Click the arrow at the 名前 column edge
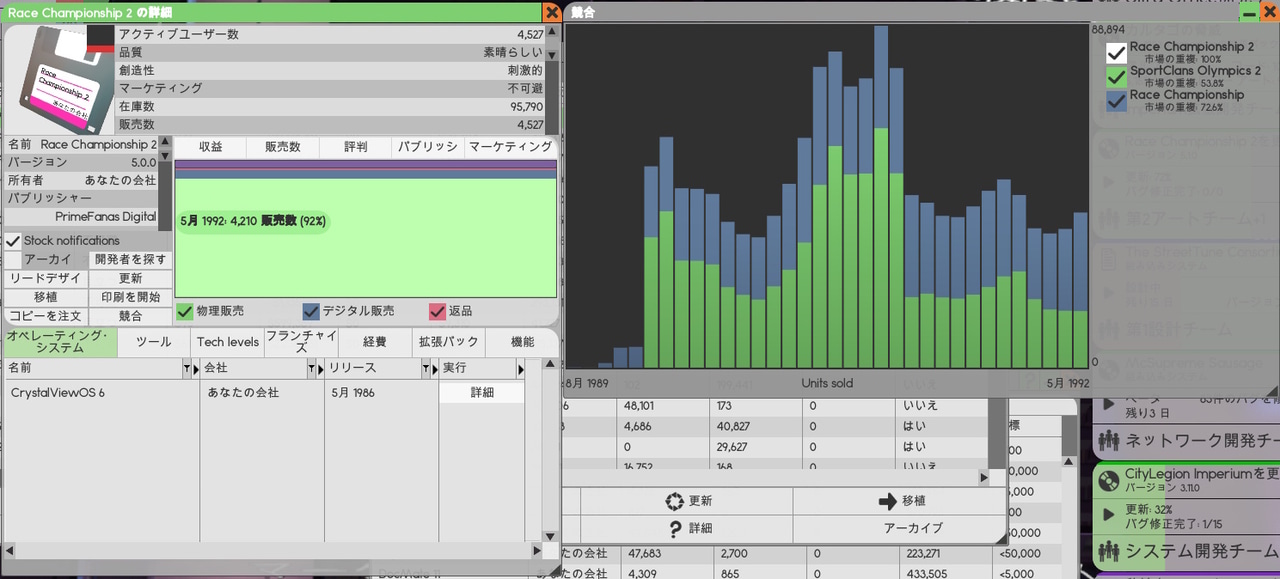1280x579 pixels. tap(197, 369)
